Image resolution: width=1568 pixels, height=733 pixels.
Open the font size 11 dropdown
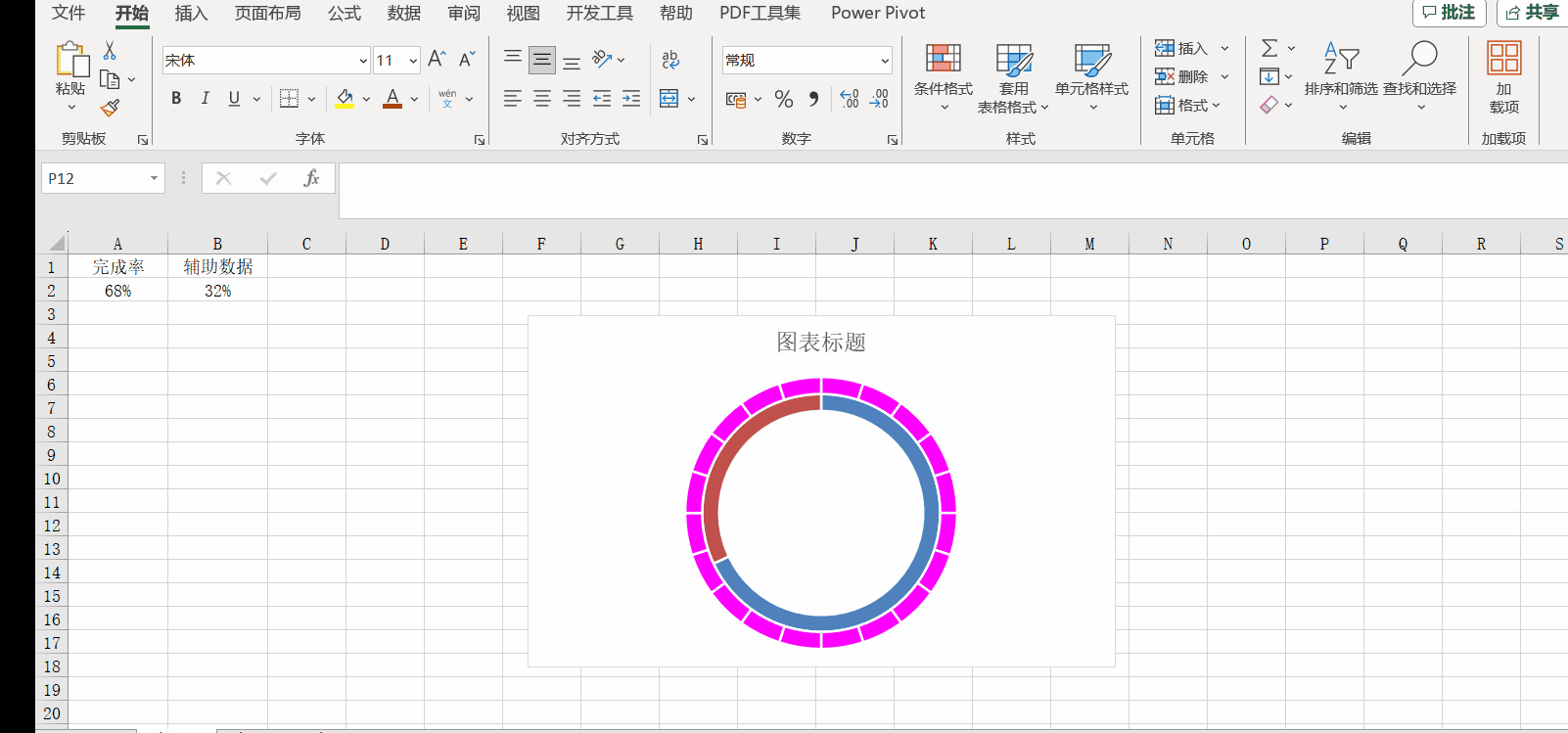413,61
